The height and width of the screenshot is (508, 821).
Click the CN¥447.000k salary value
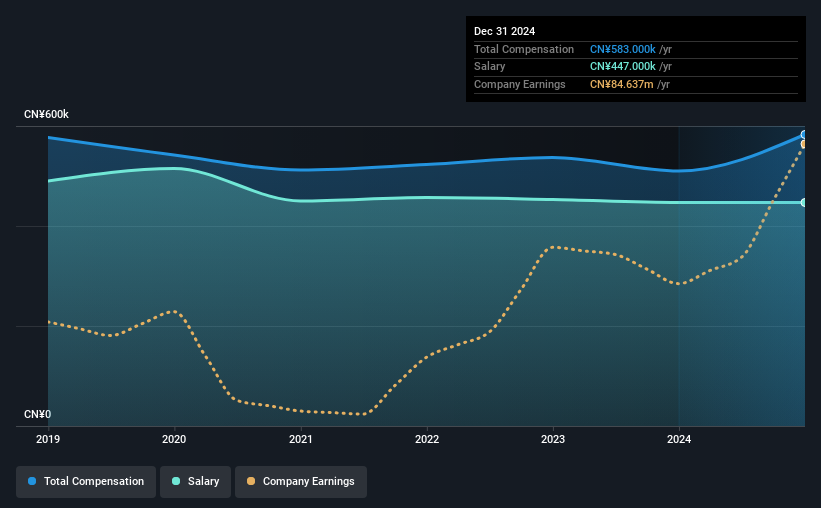pos(623,67)
